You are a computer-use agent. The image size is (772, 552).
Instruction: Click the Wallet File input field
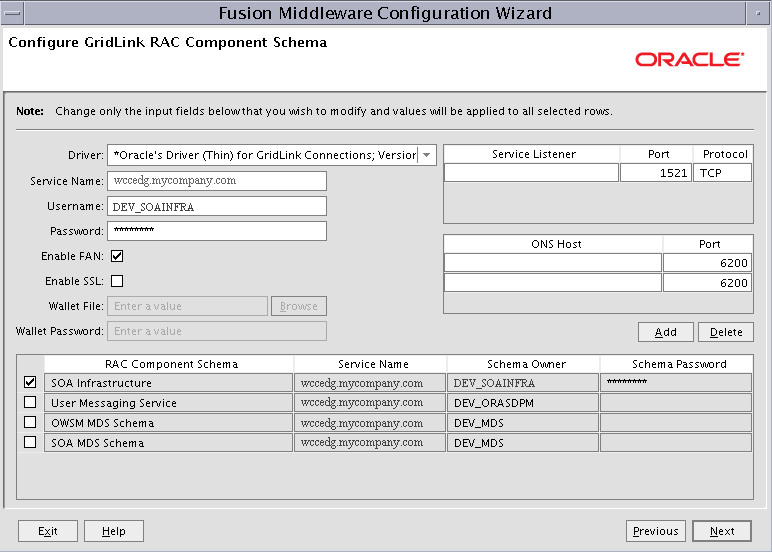tap(188, 306)
